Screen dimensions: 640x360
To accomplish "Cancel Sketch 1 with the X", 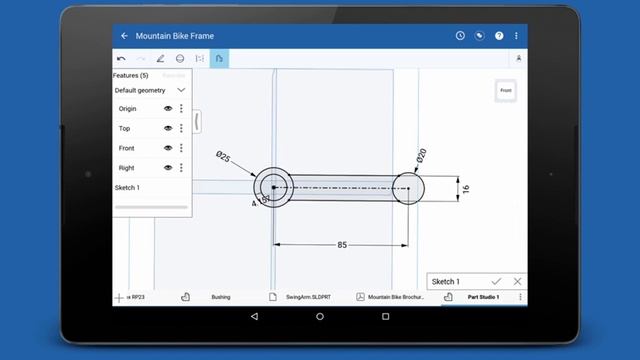I will click(x=518, y=282).
